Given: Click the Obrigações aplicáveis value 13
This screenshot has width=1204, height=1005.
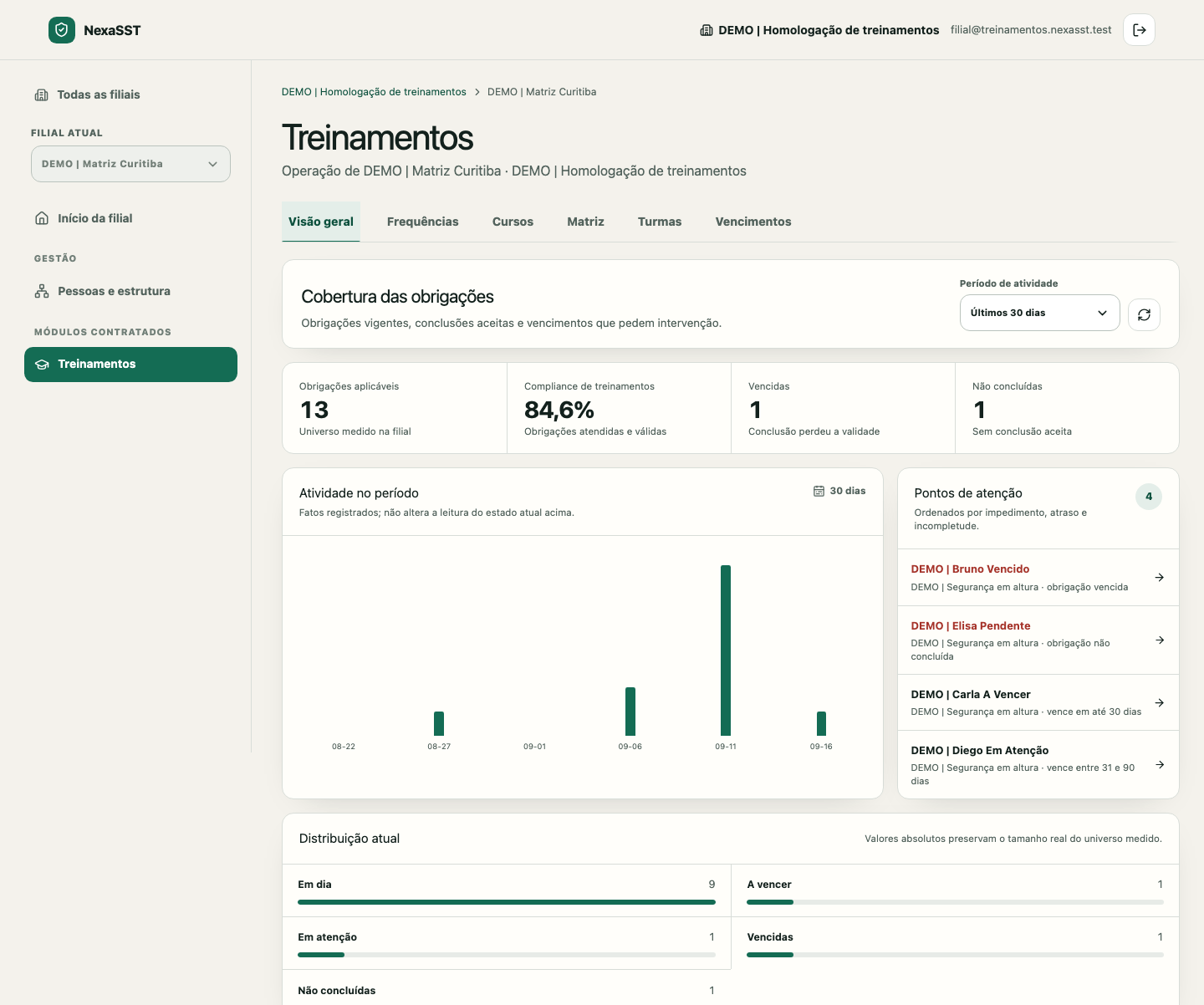Looking at the screenshot, I should (x=314, y=410).
